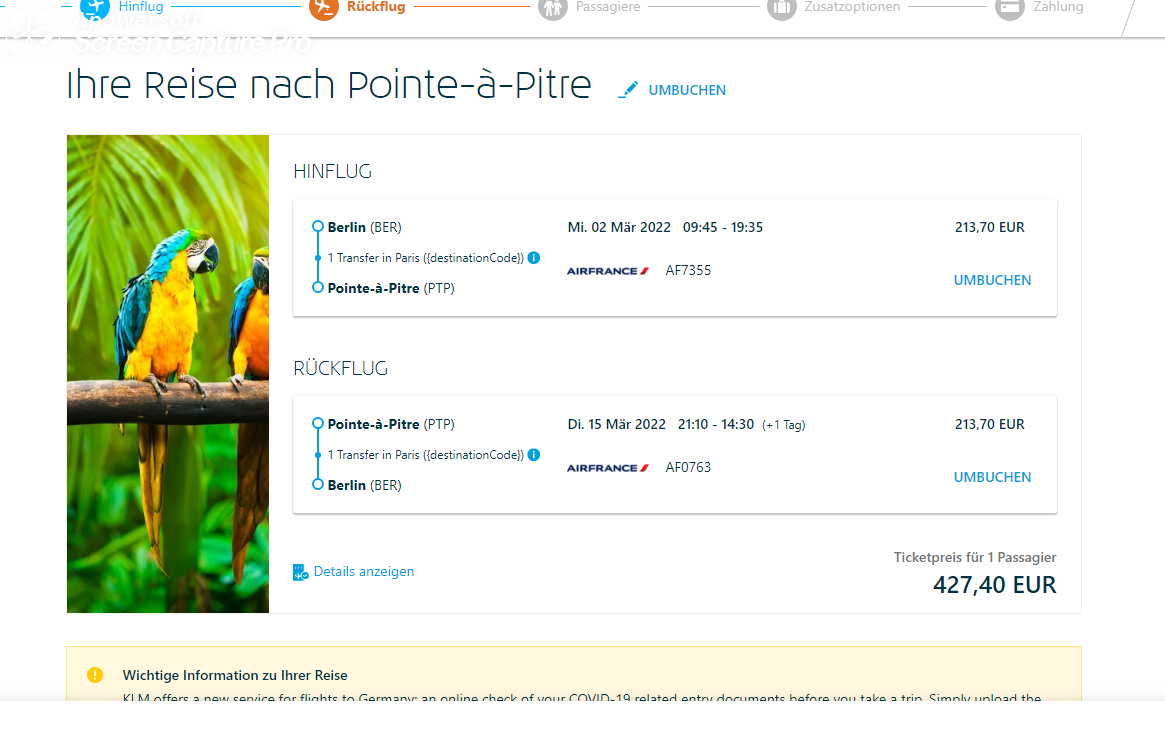1165x737 pixels.
Task: Click the Wichtige Information zu Ihrer Reise heading
Action: pyautogui.click(x=235, y=675)
